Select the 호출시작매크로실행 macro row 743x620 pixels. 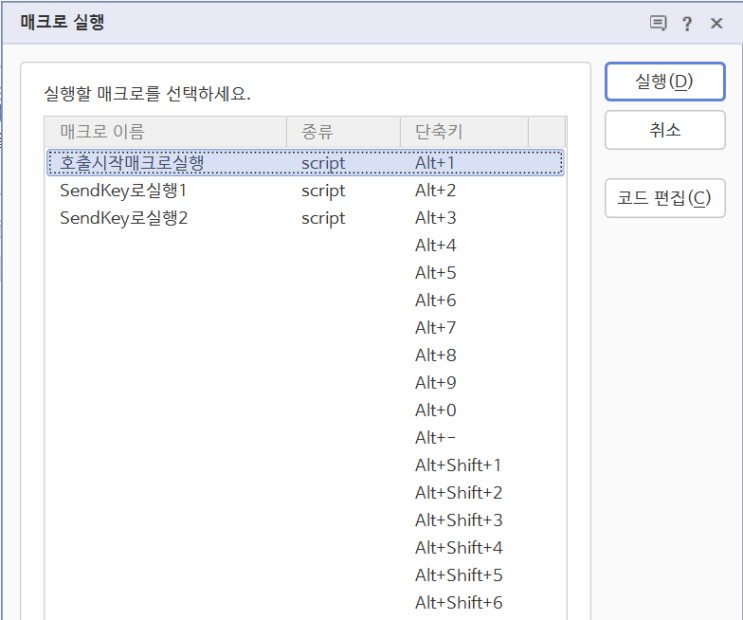click(x=306, y=163)
